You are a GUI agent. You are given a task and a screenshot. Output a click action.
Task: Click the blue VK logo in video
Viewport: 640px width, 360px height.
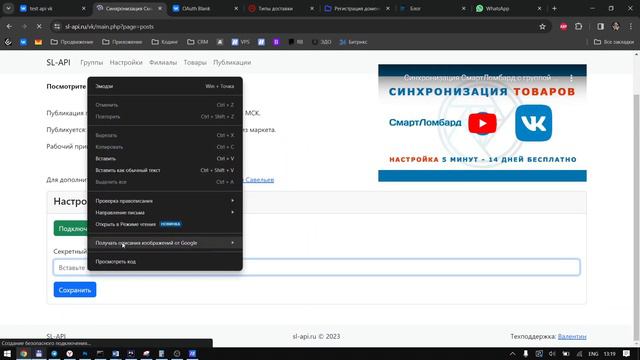coord(533,123)
